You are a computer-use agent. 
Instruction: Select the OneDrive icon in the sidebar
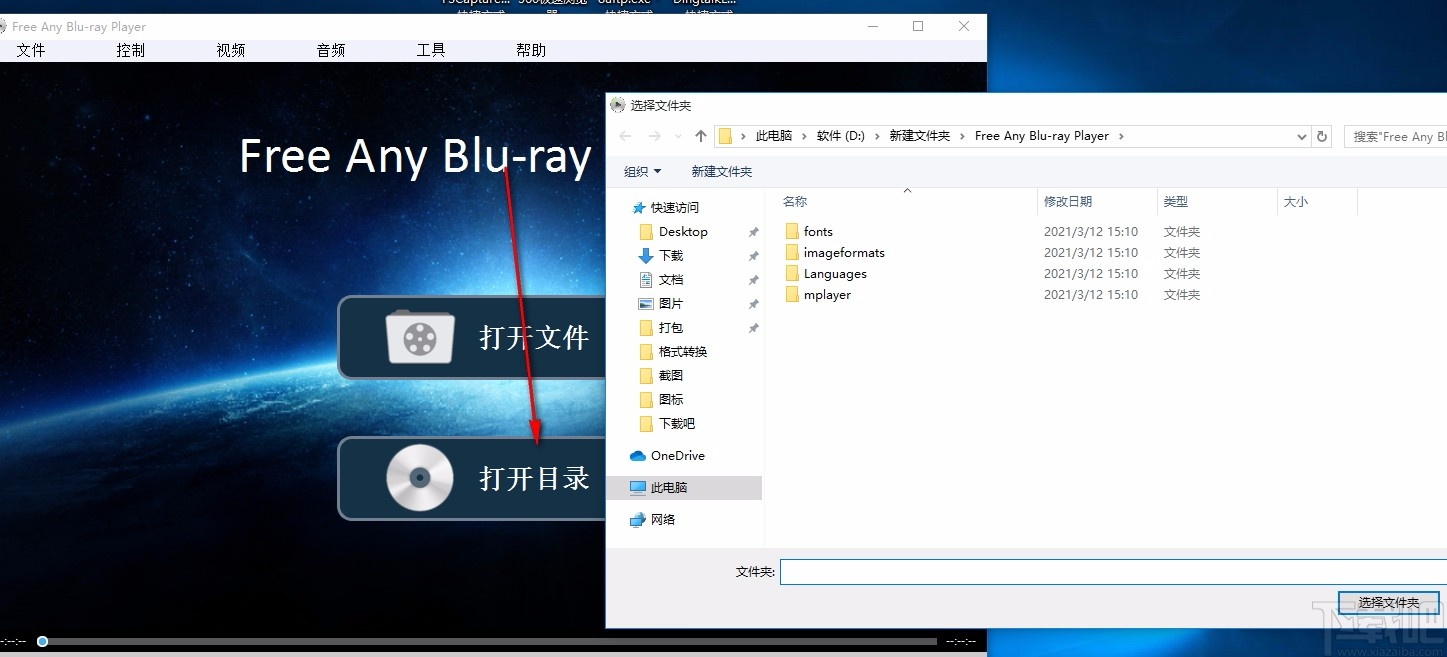click(638, 455)
